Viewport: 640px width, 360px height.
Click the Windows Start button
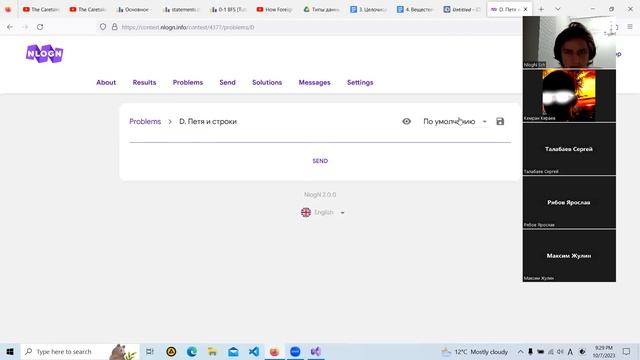pos(10,351)
